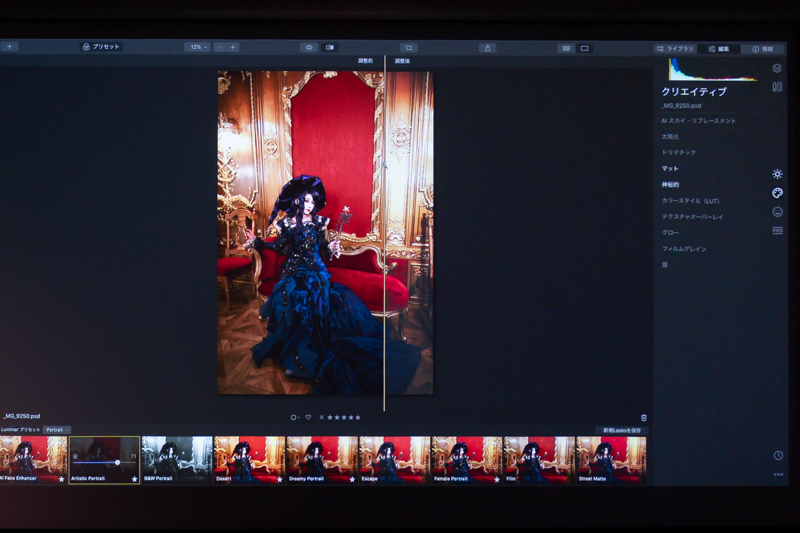Expand テクスチャオーバーレイ tool

coord(692,217)
